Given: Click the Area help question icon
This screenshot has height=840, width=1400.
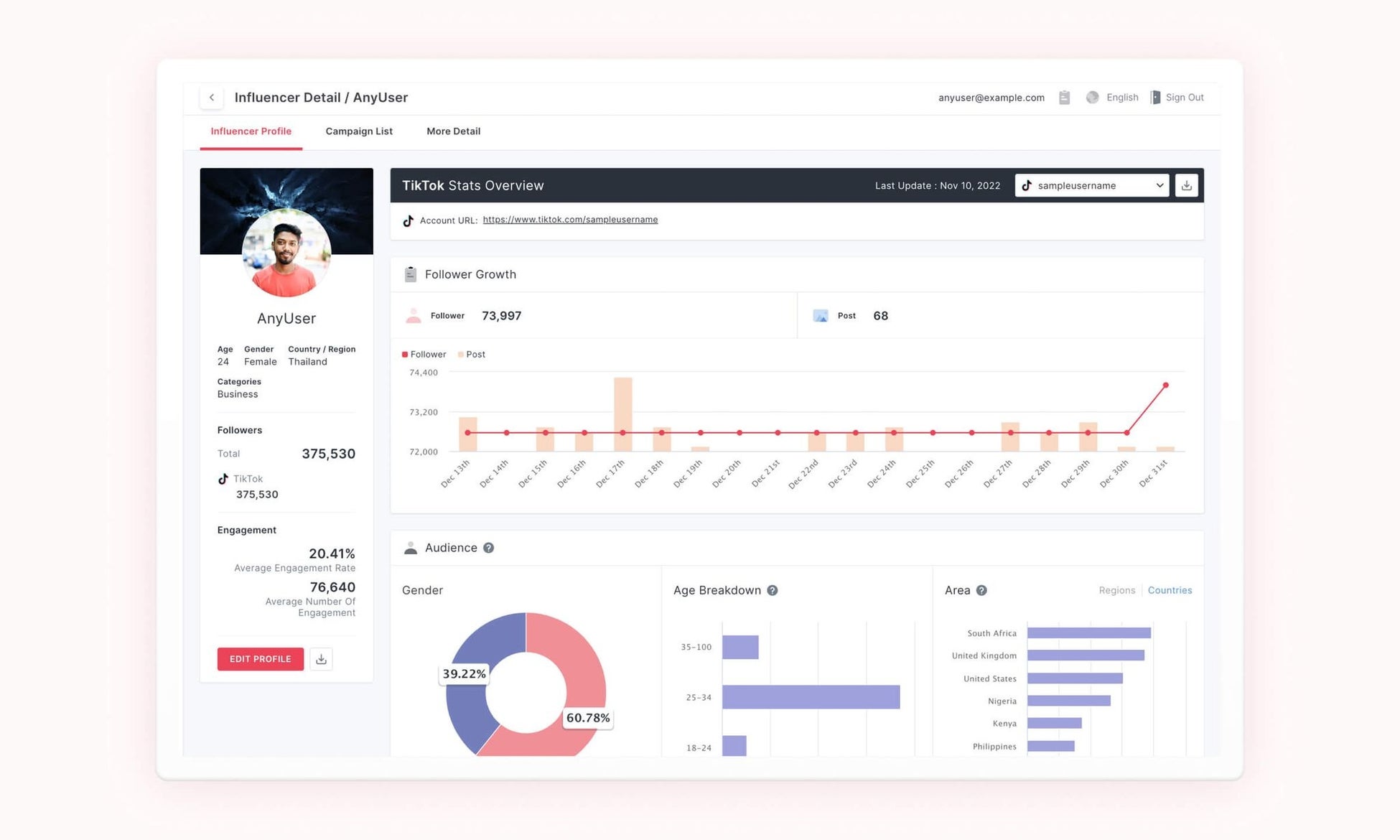Looking at the screenshot, I should click(x=981, y=590).
